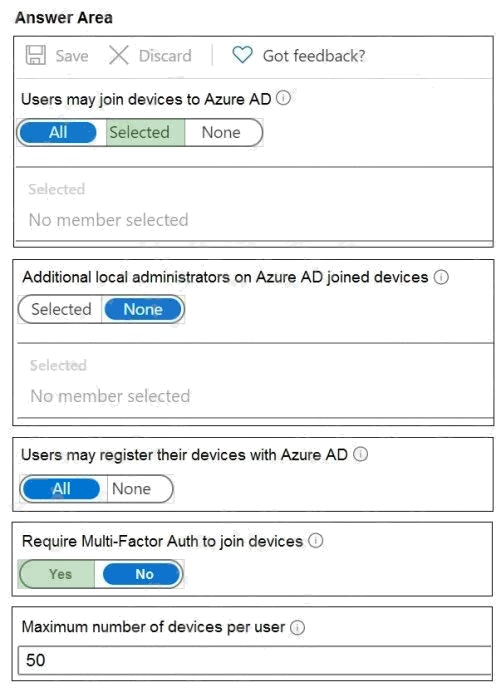Click the Got feedback heart icon
The width and height of the screenshot is (501, 688).
pyautogui.click(x=242, y=55)
